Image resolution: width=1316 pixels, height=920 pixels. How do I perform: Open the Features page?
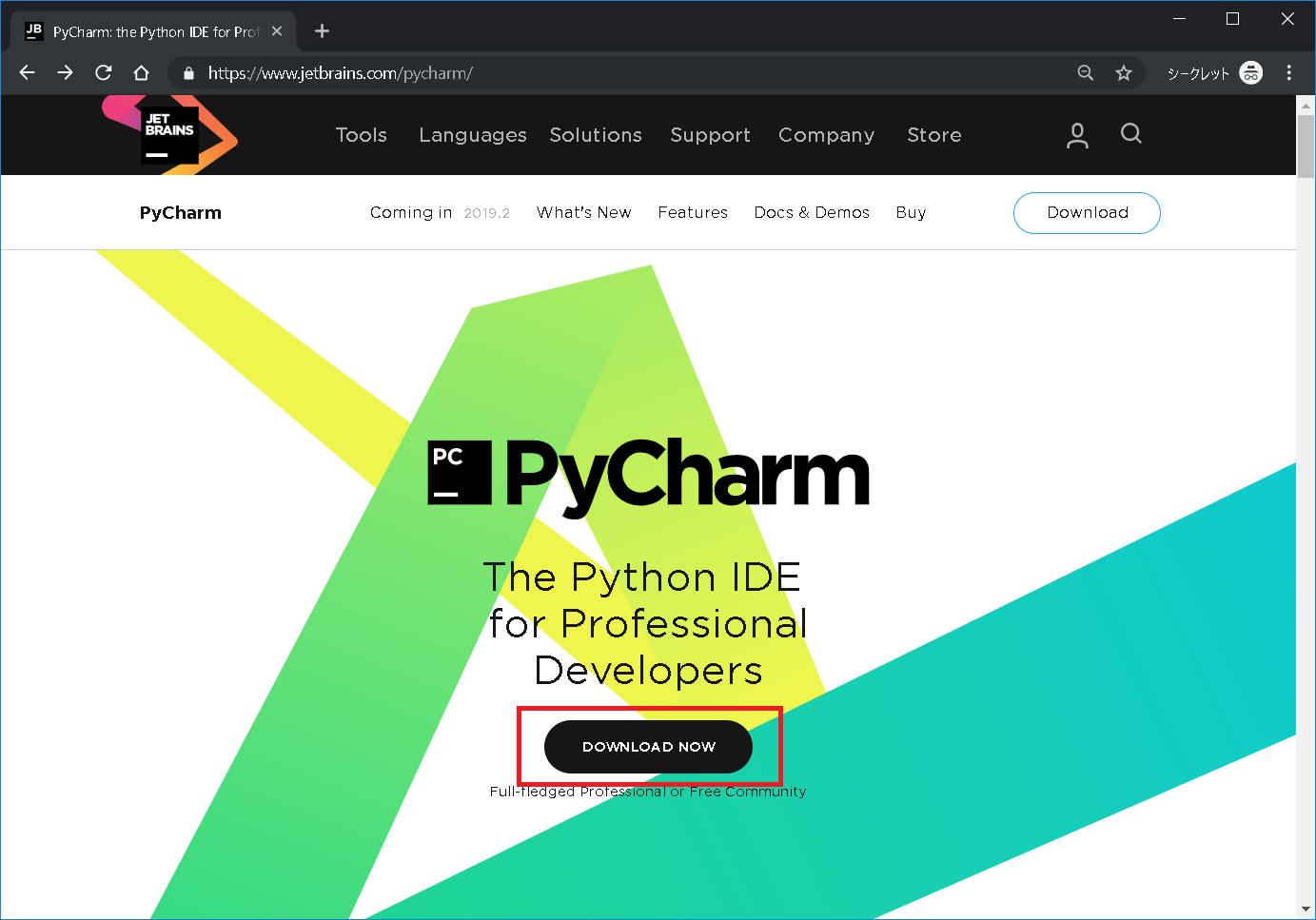[693, 213]
